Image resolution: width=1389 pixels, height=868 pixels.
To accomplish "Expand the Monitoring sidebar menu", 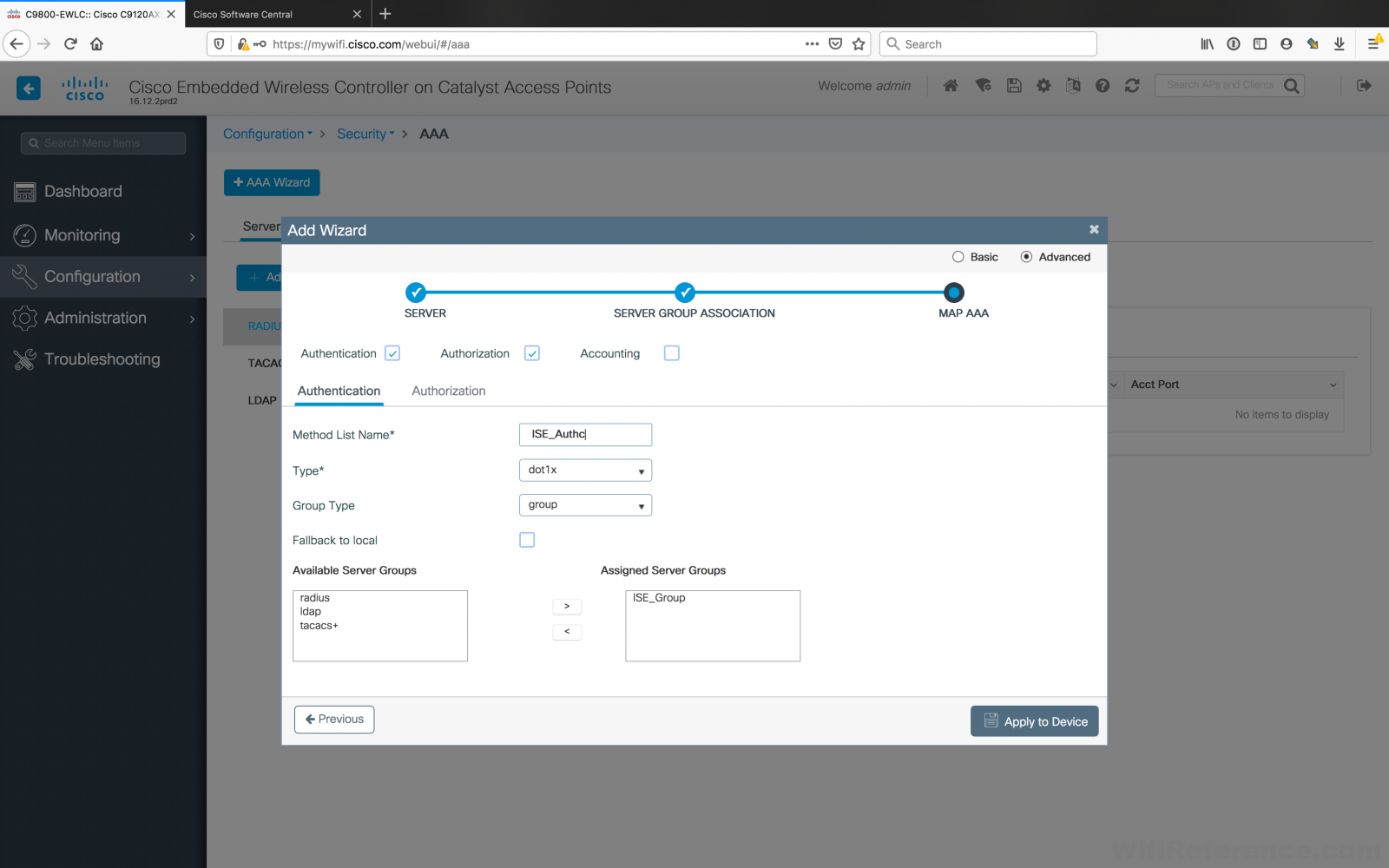I will click(103, 235).
